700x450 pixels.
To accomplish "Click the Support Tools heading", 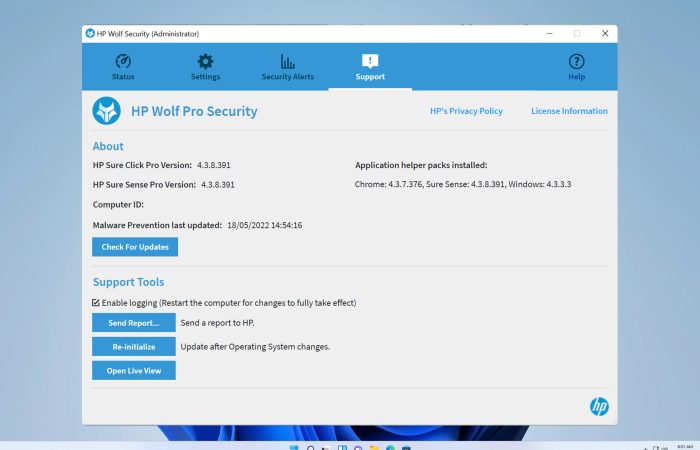I will pyautogui.click(x=129, y=282).
